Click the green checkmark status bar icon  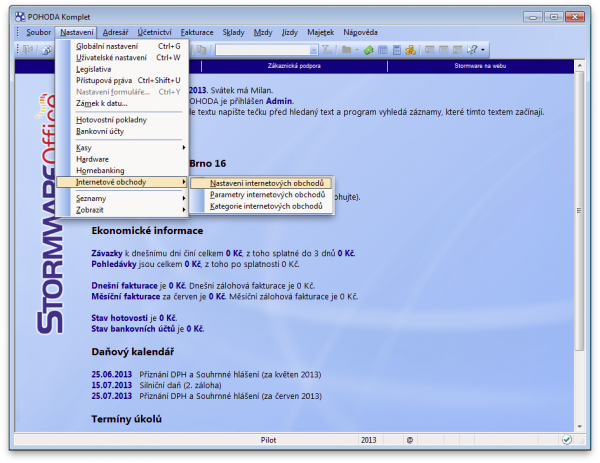[x=567, y=440]
